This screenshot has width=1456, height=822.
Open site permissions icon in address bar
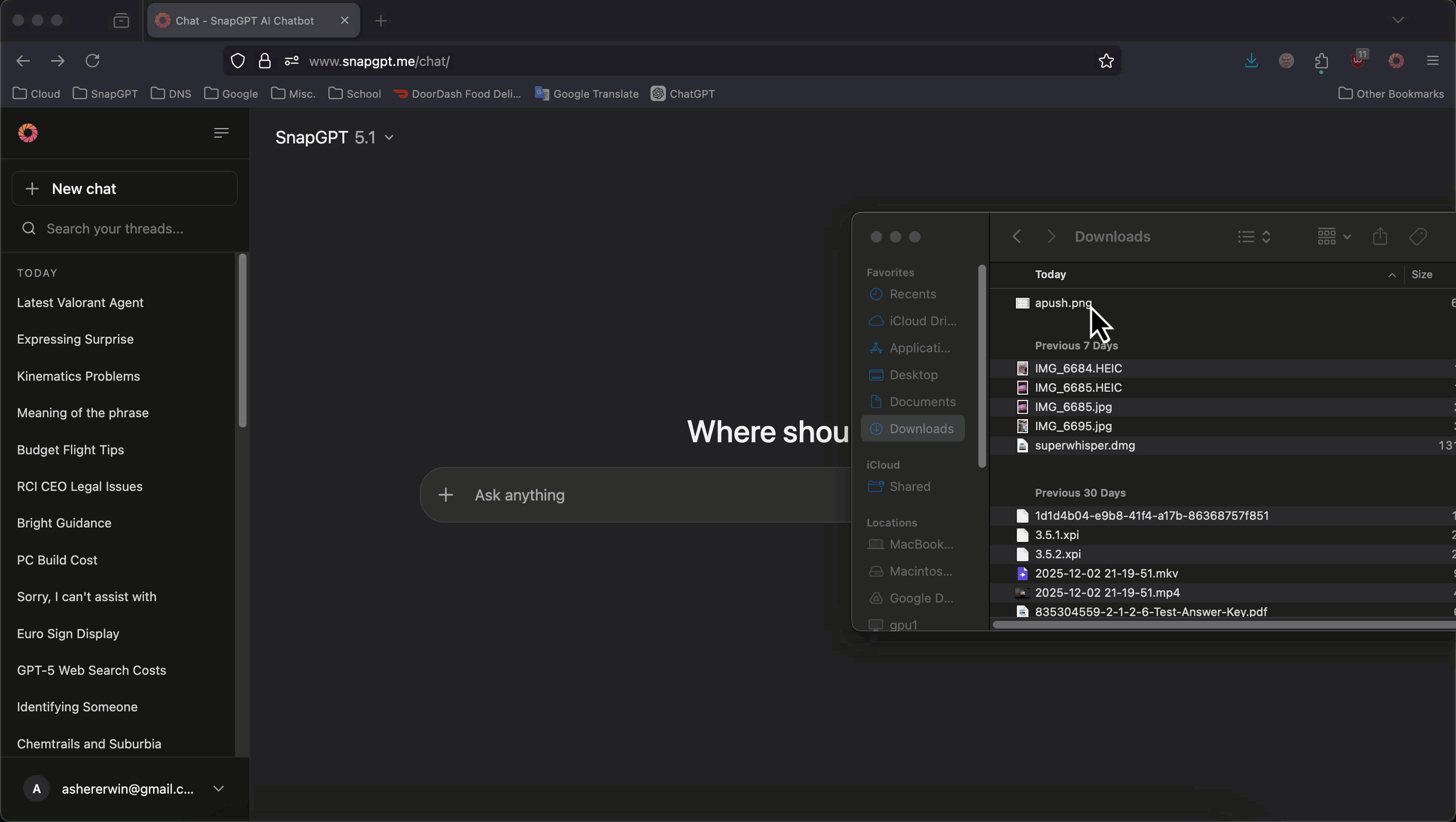coord(292,61)
